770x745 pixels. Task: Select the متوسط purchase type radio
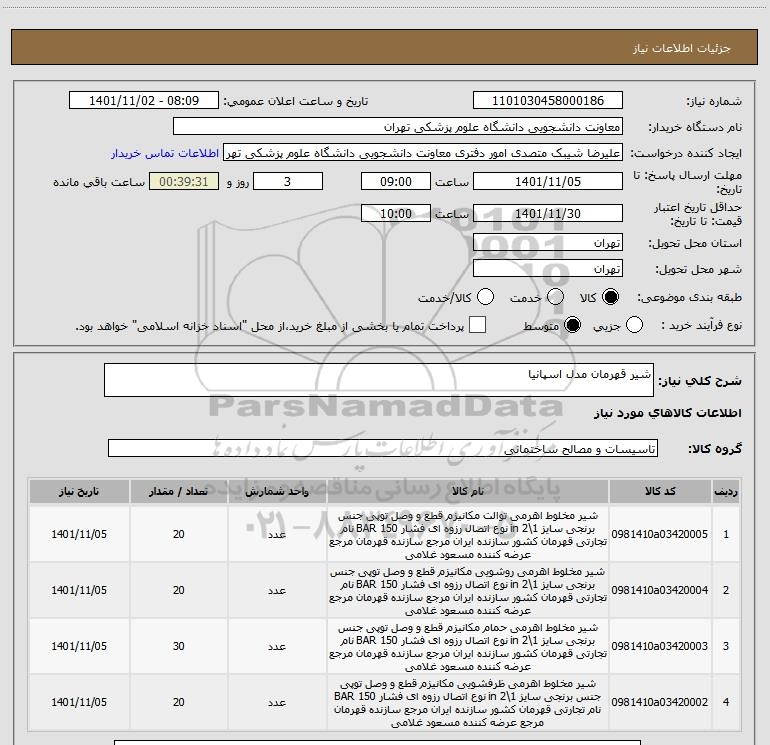(572, 325)
